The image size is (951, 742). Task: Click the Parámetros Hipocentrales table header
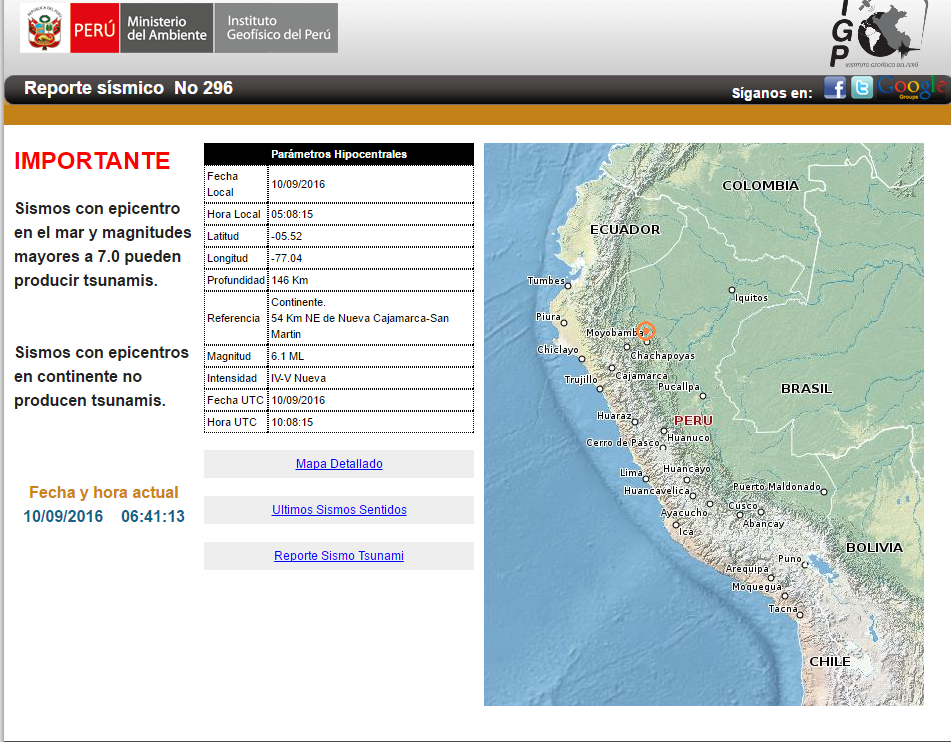click(338, 154)
